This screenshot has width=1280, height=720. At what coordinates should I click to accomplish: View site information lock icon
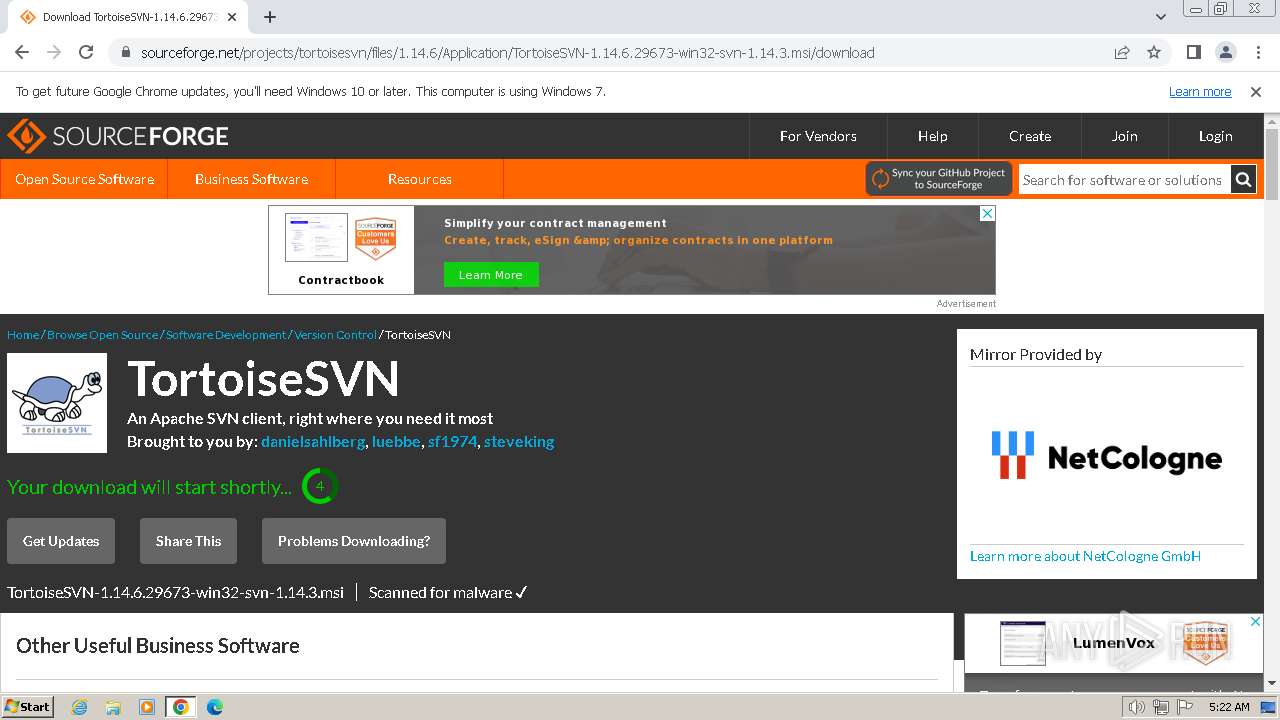pyautogui.click(x=125, y=53)
